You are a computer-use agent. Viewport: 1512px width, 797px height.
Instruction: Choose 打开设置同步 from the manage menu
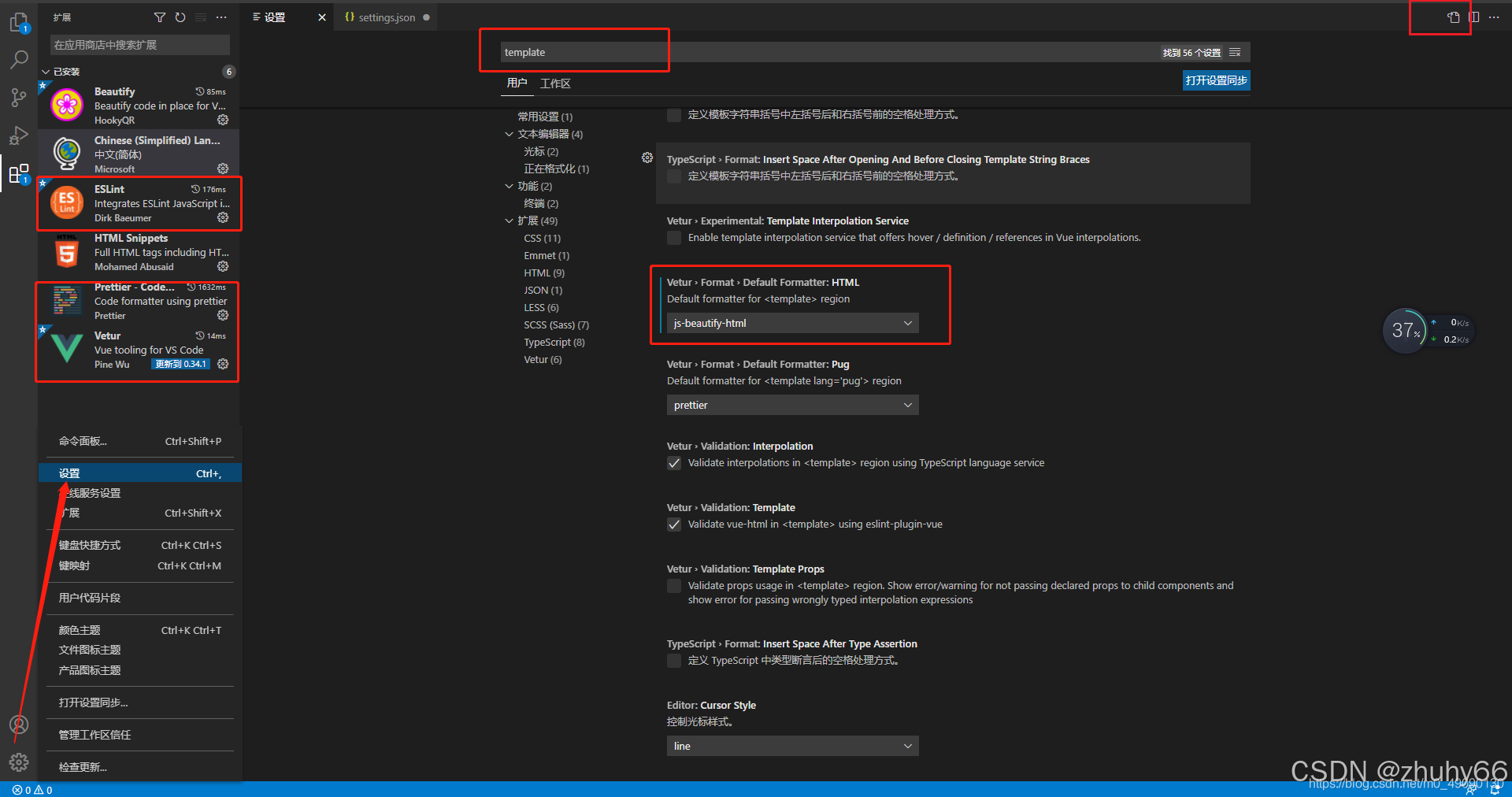point(140,702)
